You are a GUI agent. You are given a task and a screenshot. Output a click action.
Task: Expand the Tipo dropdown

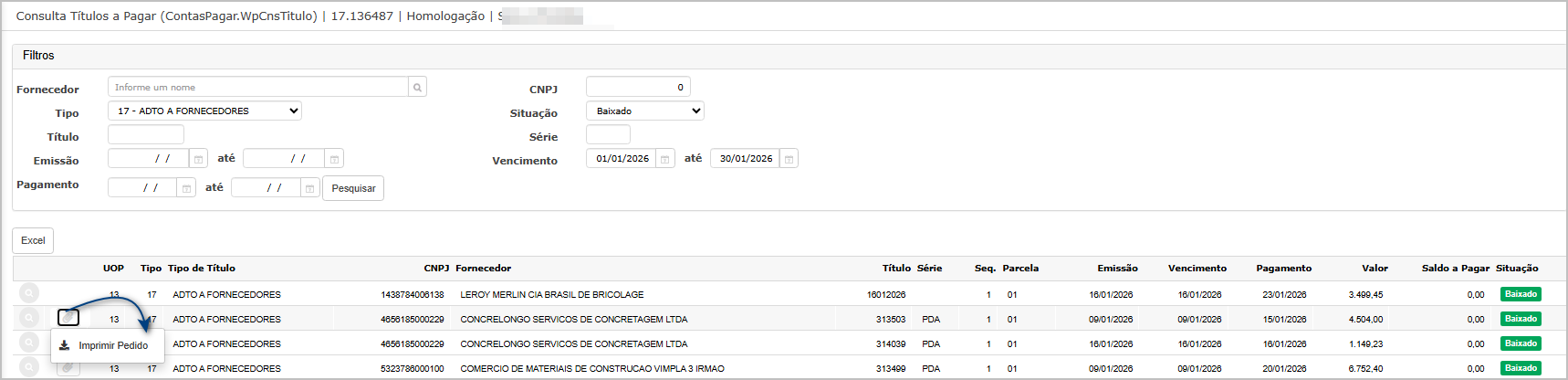point(204,111)
